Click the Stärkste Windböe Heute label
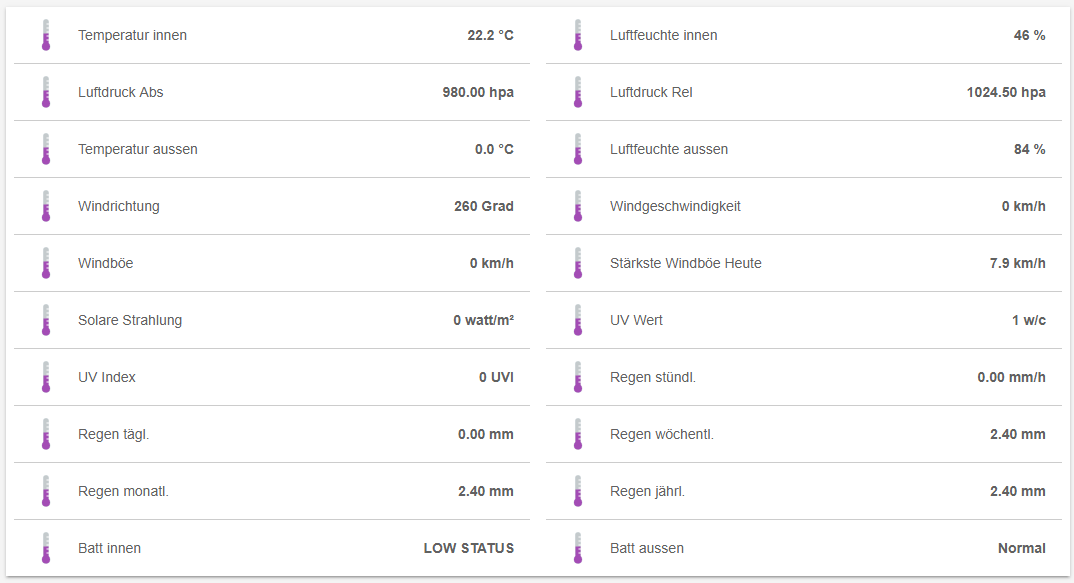This screenshot has width=1074, height=583. coord(686,263)
